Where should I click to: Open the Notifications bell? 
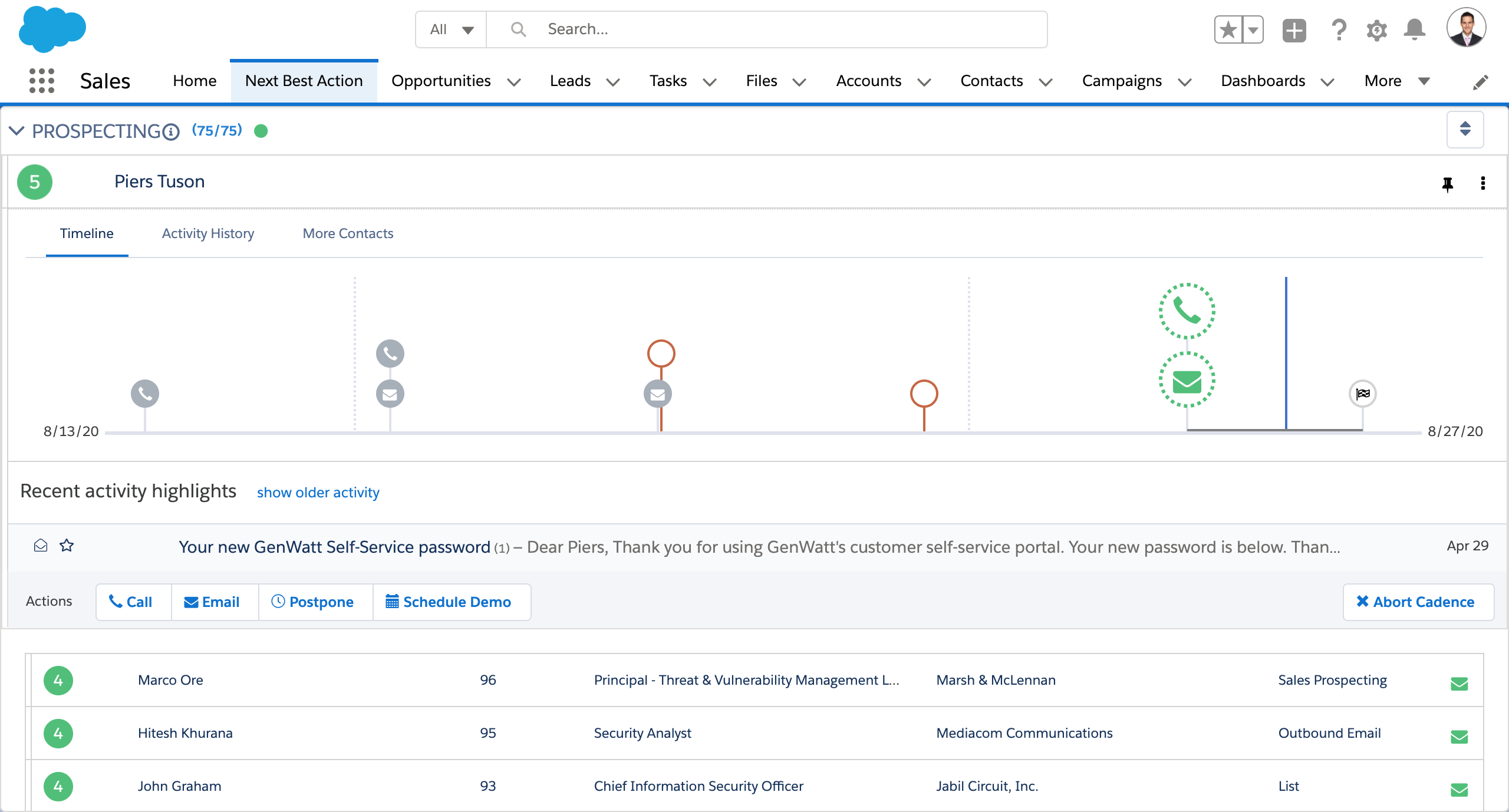coord(1415,29)
